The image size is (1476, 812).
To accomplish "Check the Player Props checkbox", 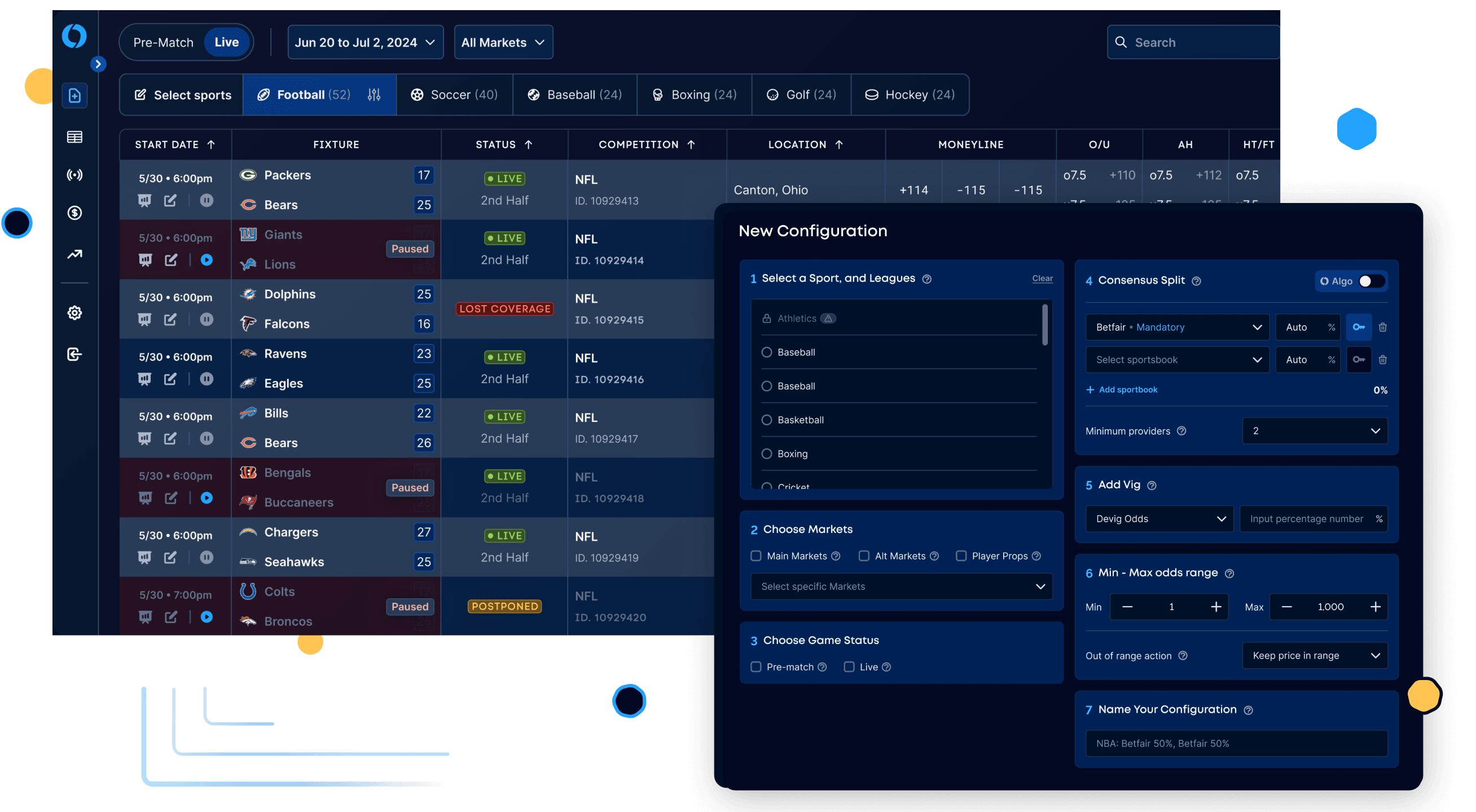I will (x=961, y=556).
